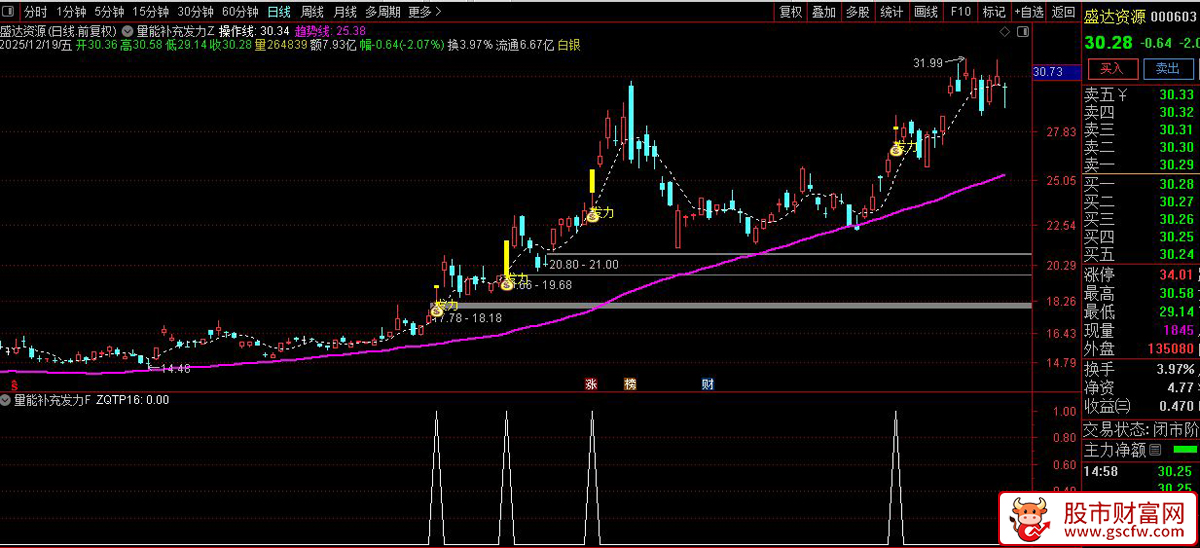Viewport: 1200px width, 548px height.
Task: Open the 更多 period dropdown
Action: coord(426,12)
